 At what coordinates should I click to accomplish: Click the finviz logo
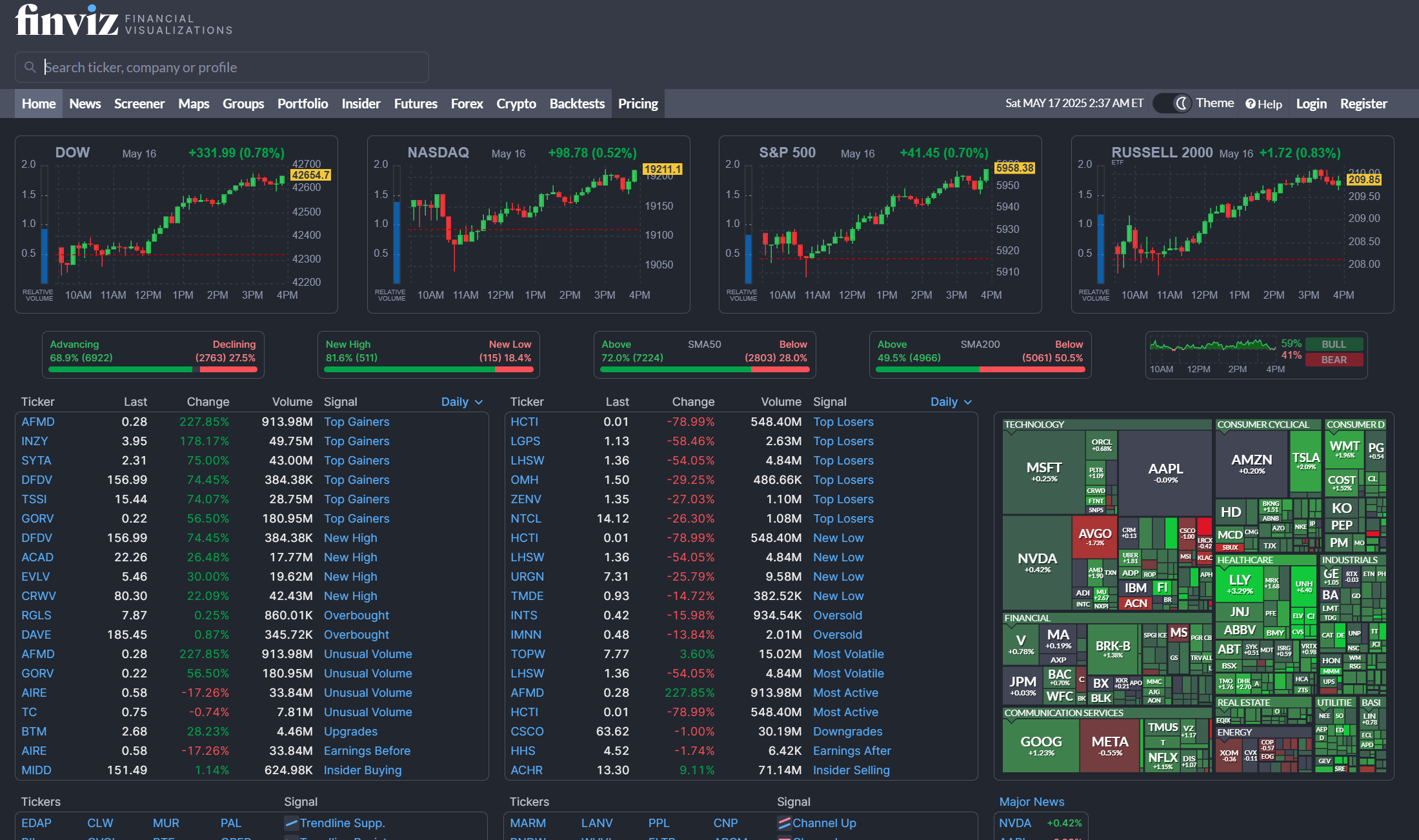point(67,19)
